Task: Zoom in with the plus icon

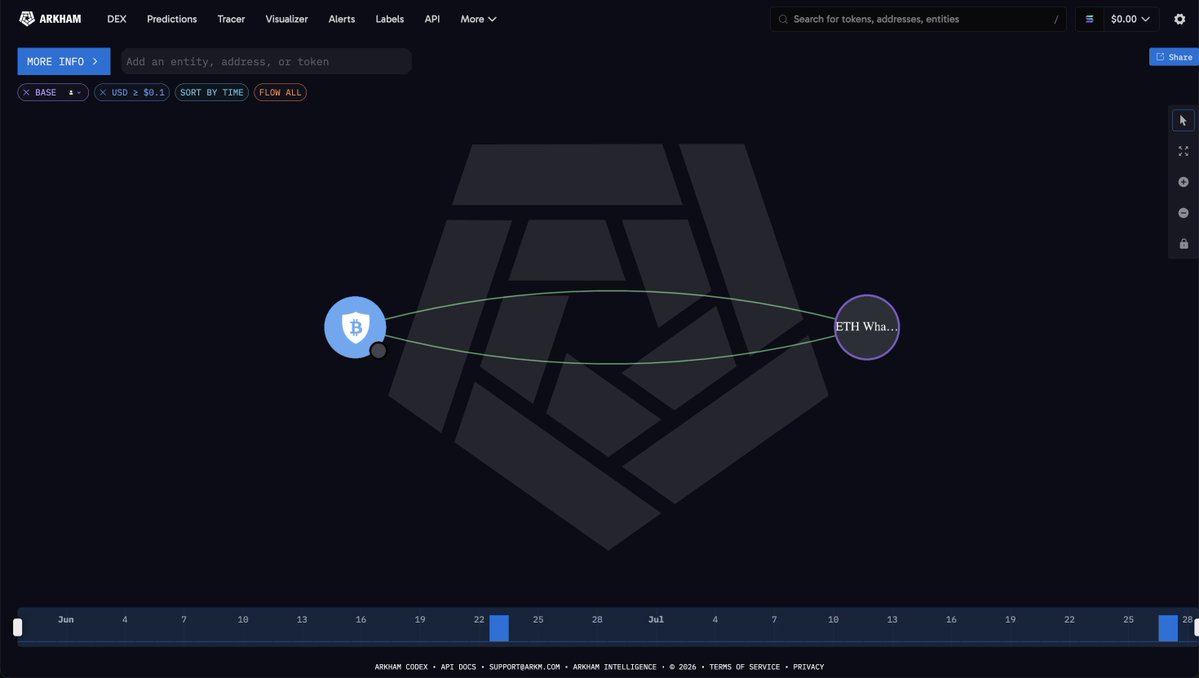Action: (x=1183, y=182)
